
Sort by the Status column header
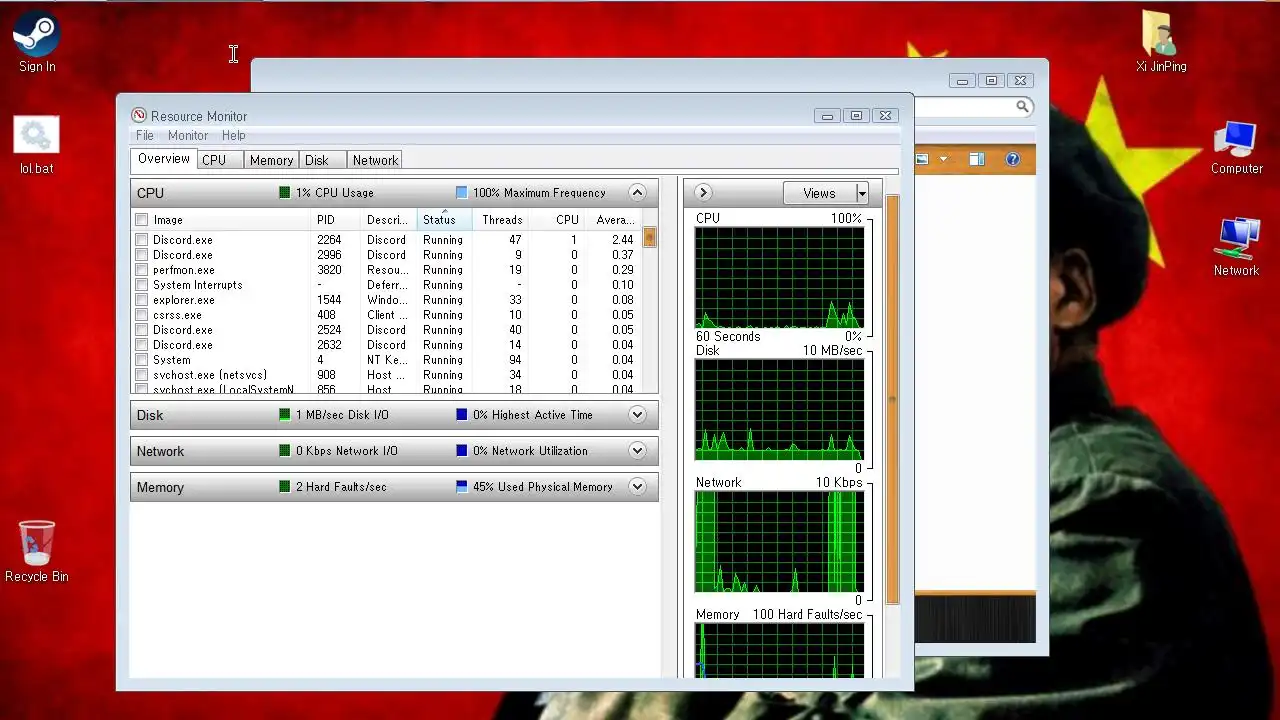tap(444, 220)
